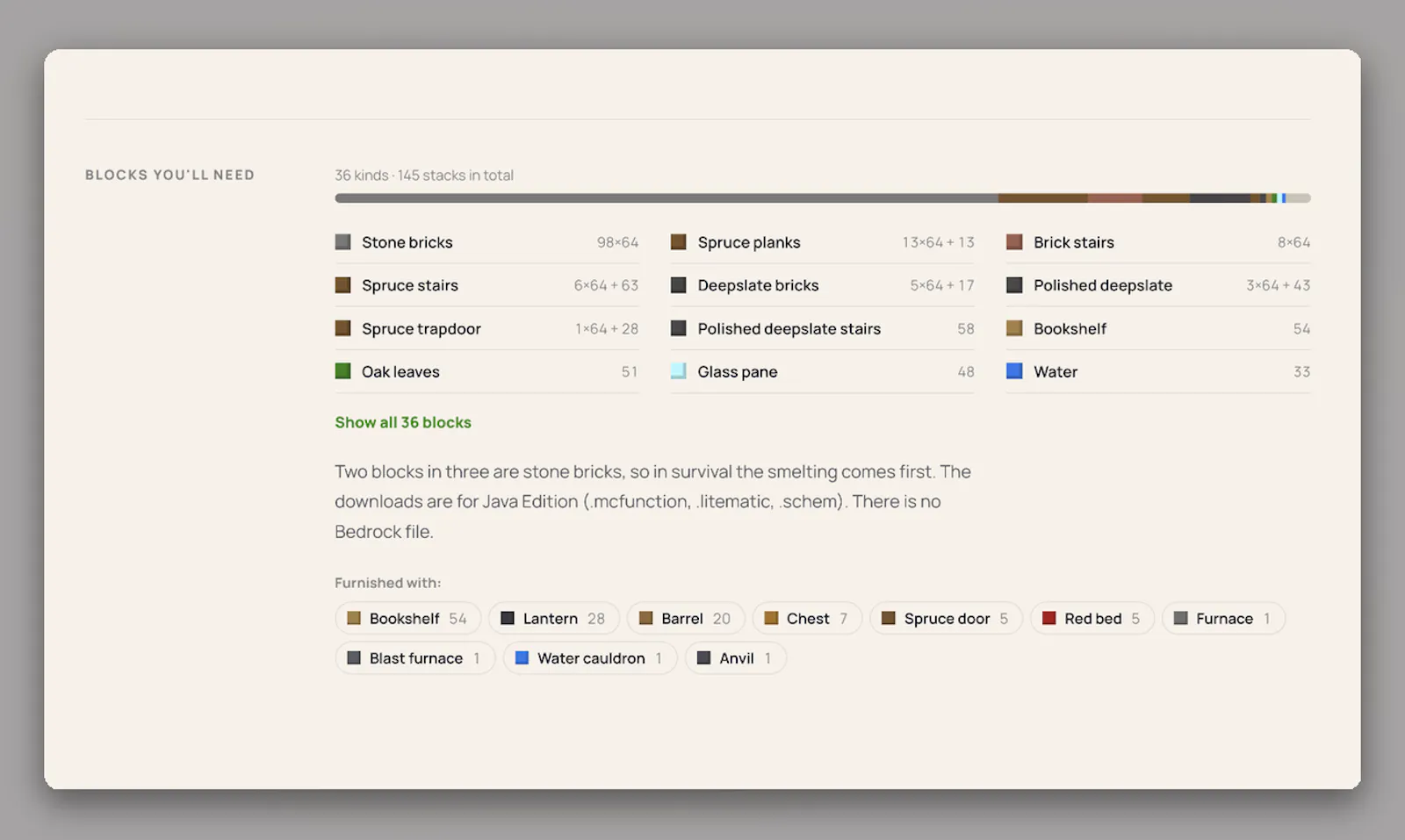Expand the list with Show all 36 blocks
Screen dimensions: 1405x840
click(403, 422)
